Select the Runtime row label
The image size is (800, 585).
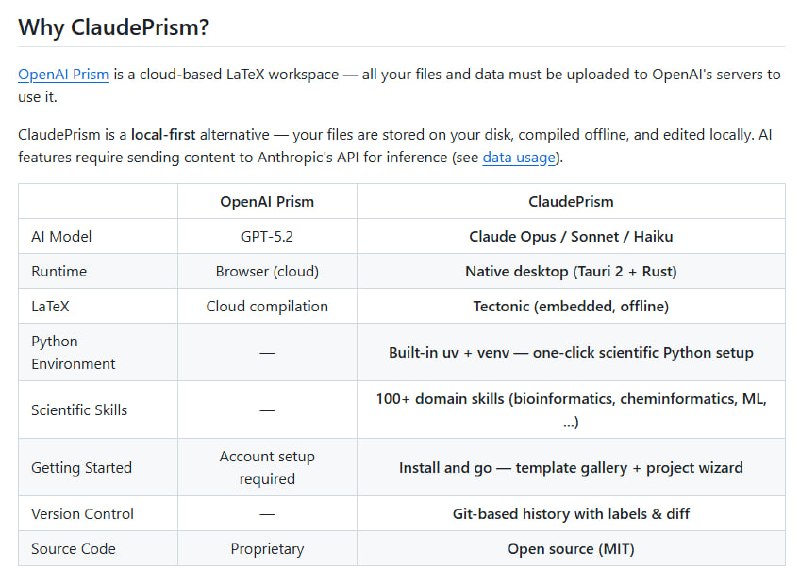coord(59,271)
